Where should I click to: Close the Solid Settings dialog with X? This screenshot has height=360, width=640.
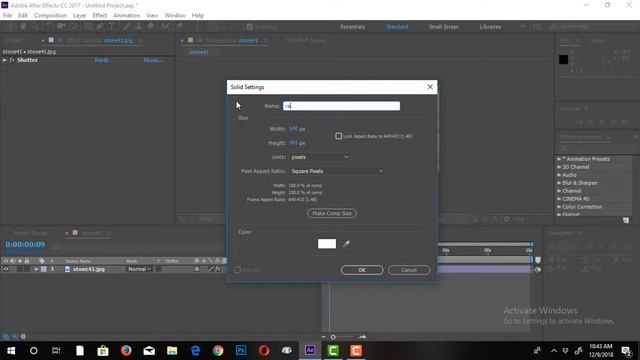coord(430,87)
